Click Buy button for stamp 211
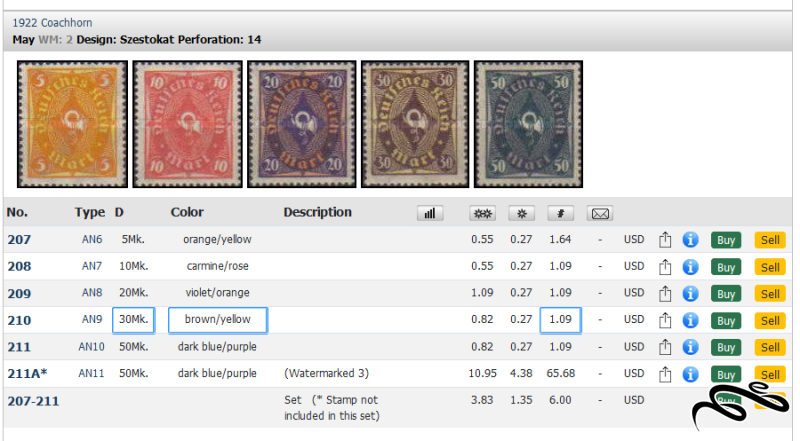Screen dimensions: 800x441 726,348
